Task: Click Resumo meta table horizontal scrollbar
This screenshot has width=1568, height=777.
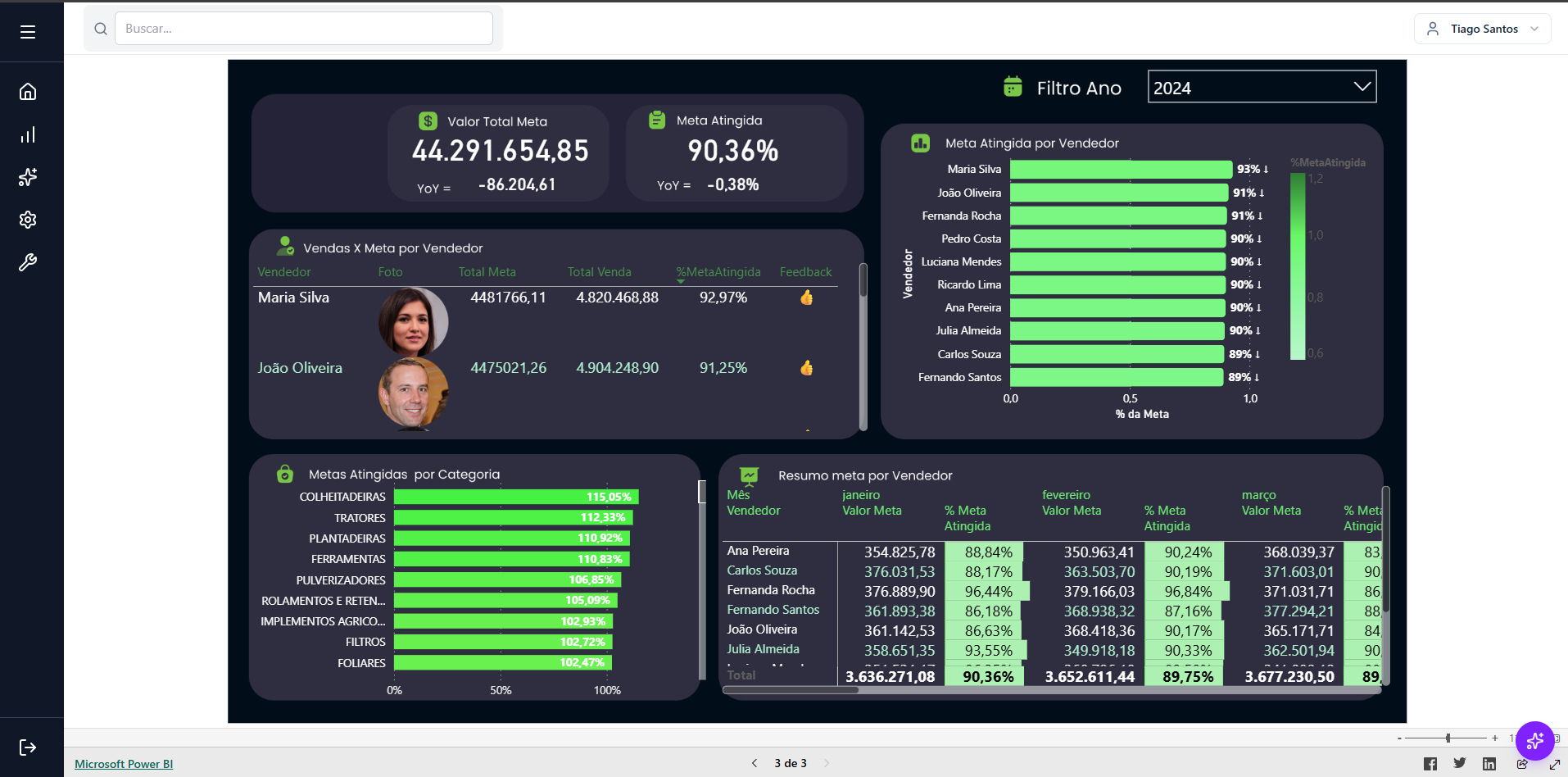Action: pos(791,690)
